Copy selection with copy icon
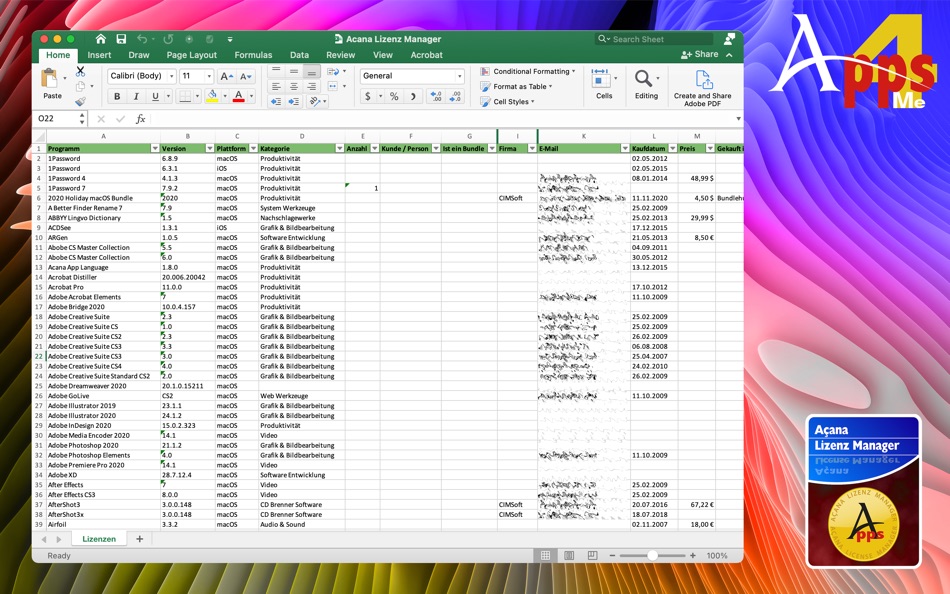950x594 pixels. pos(80,87)
